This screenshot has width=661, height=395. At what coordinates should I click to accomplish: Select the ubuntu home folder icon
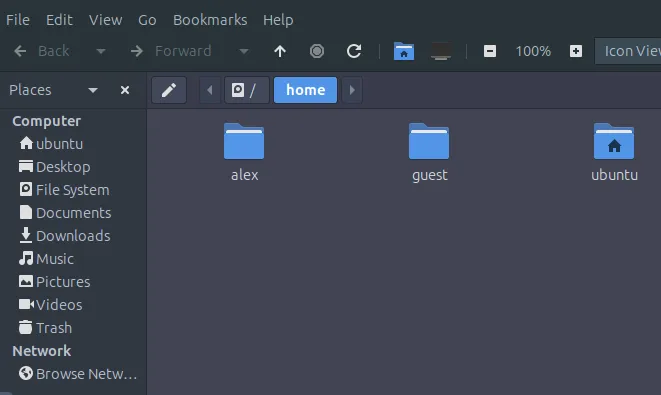coord(614,141)
